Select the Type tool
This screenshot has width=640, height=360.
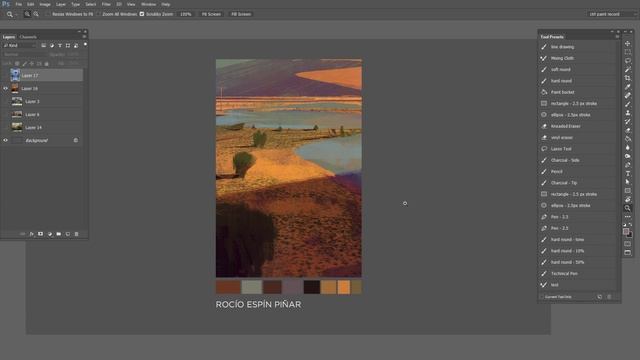click(627, 173)
